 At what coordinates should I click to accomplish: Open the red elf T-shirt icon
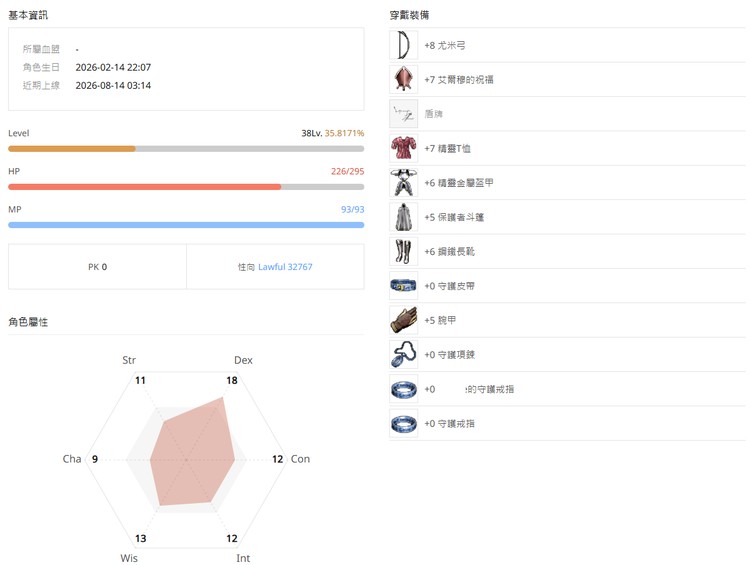click(x=403, y=148)
